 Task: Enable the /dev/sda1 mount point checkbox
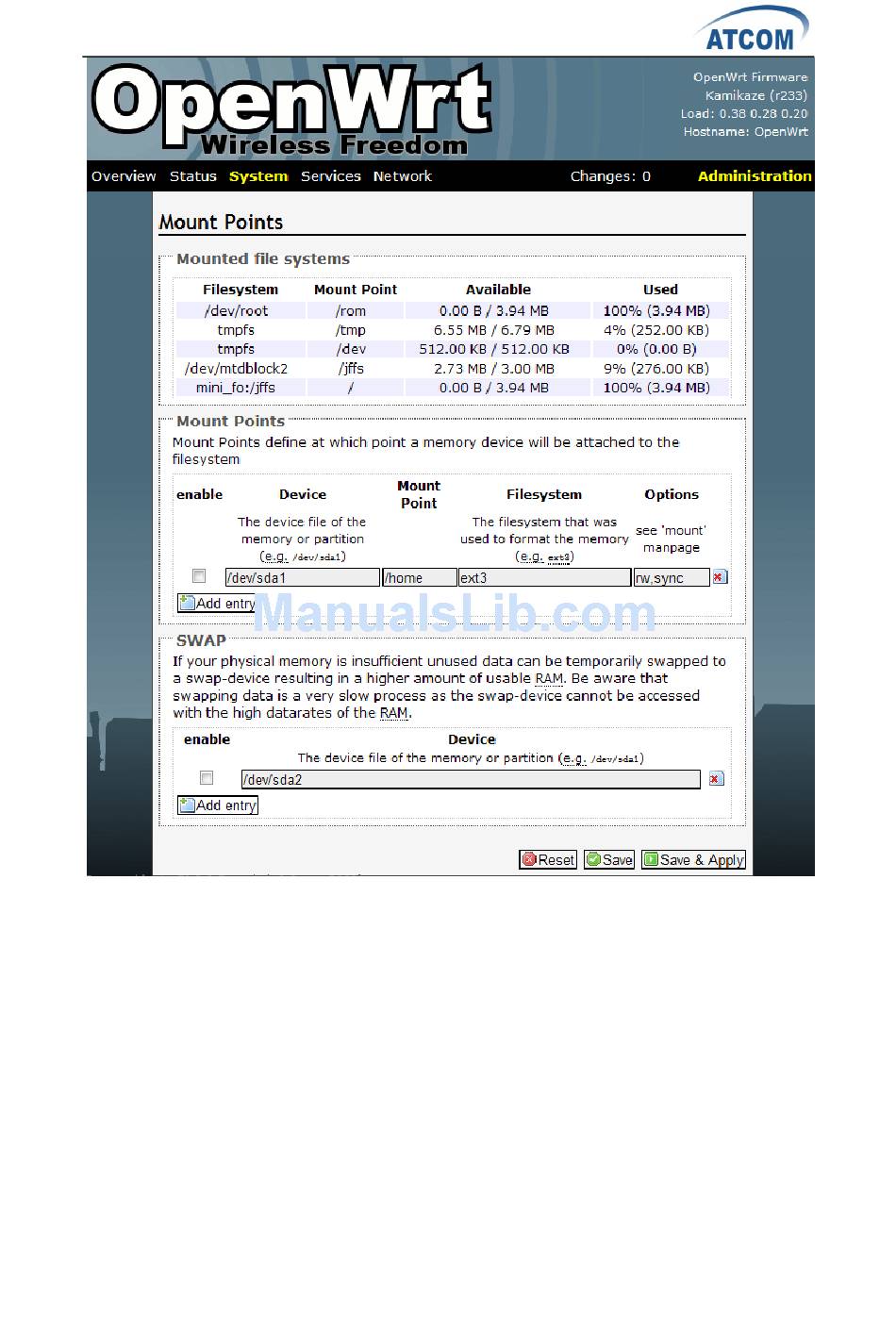[199, 576]
